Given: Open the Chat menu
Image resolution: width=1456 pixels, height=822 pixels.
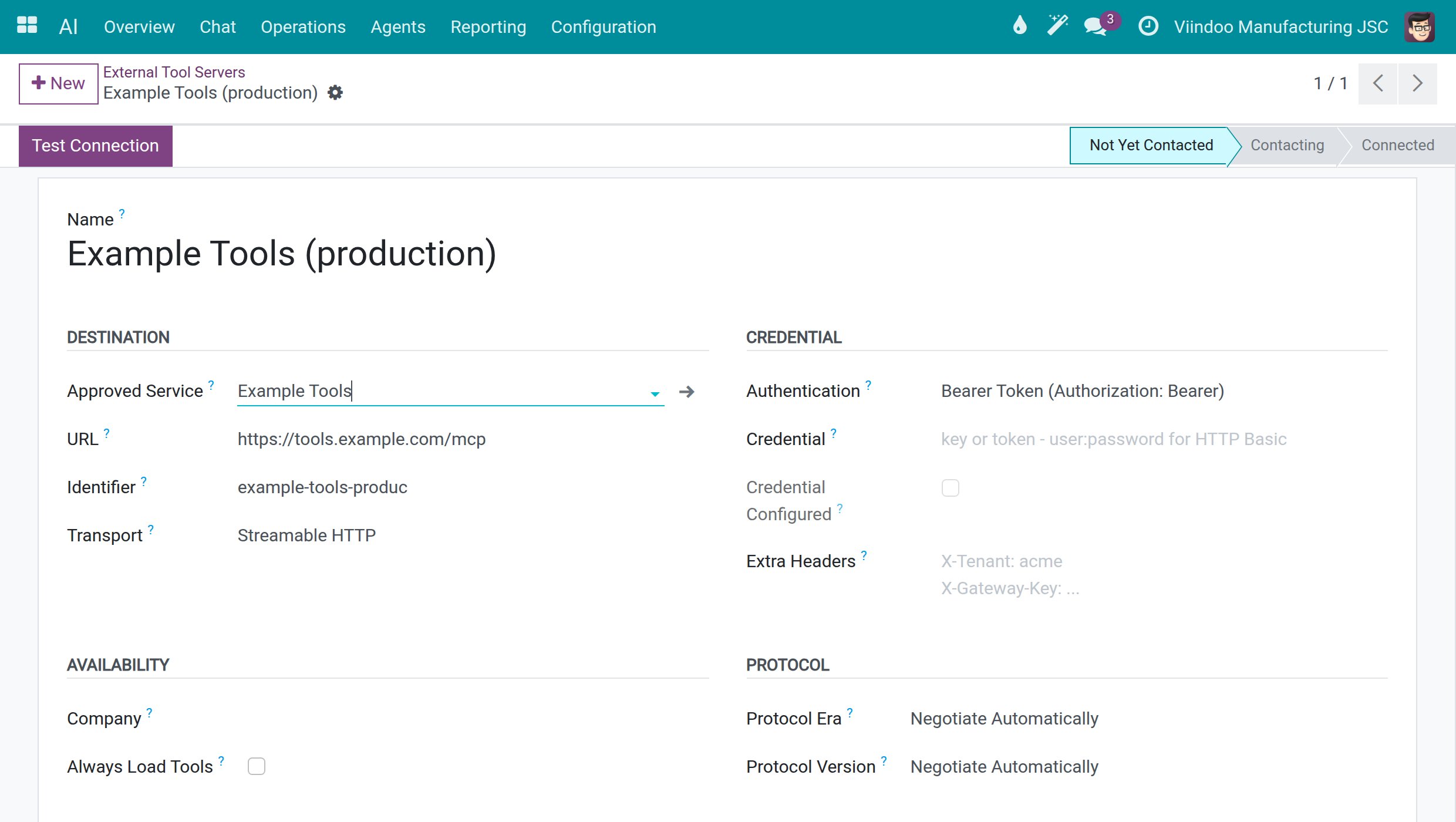Looking at the screenshot, I should tap(217, 26).
